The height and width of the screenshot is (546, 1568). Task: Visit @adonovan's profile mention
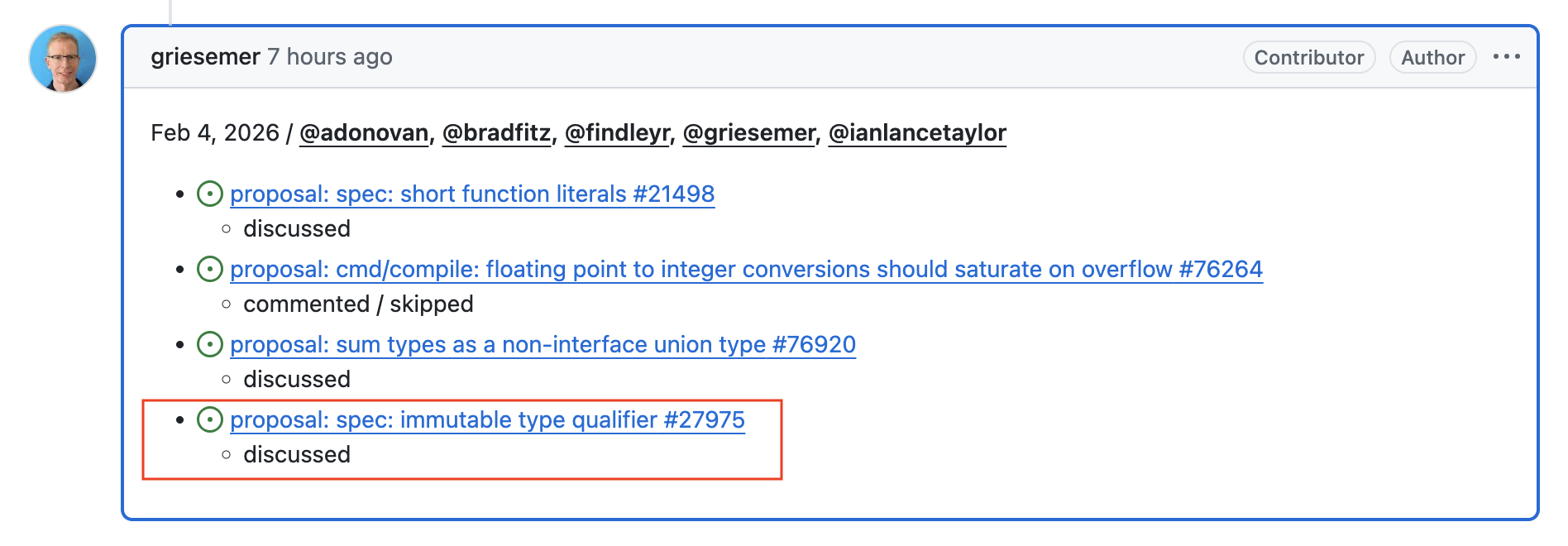[x=364, y=133]
